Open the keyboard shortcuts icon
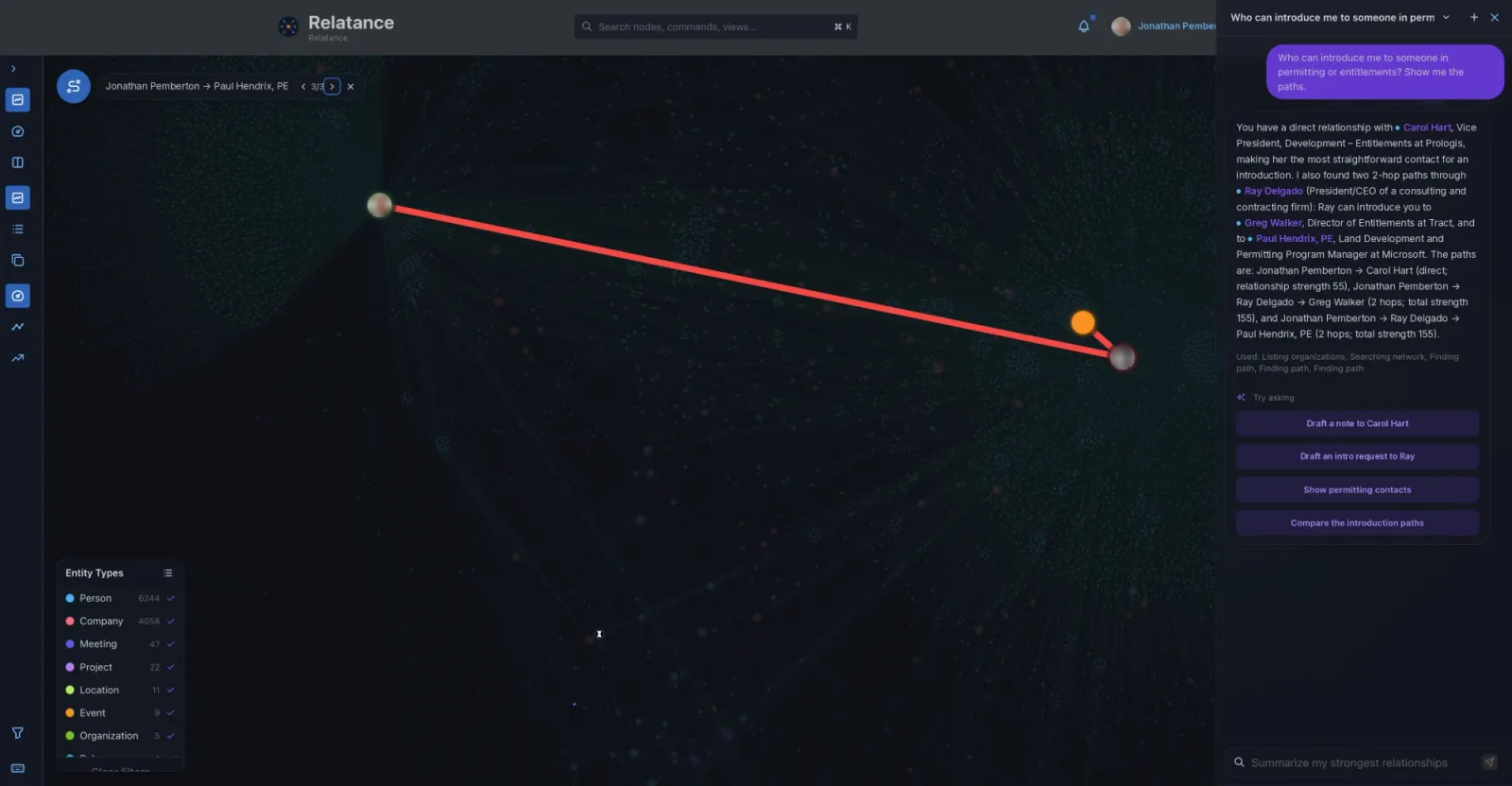 (x=17, y=769)
